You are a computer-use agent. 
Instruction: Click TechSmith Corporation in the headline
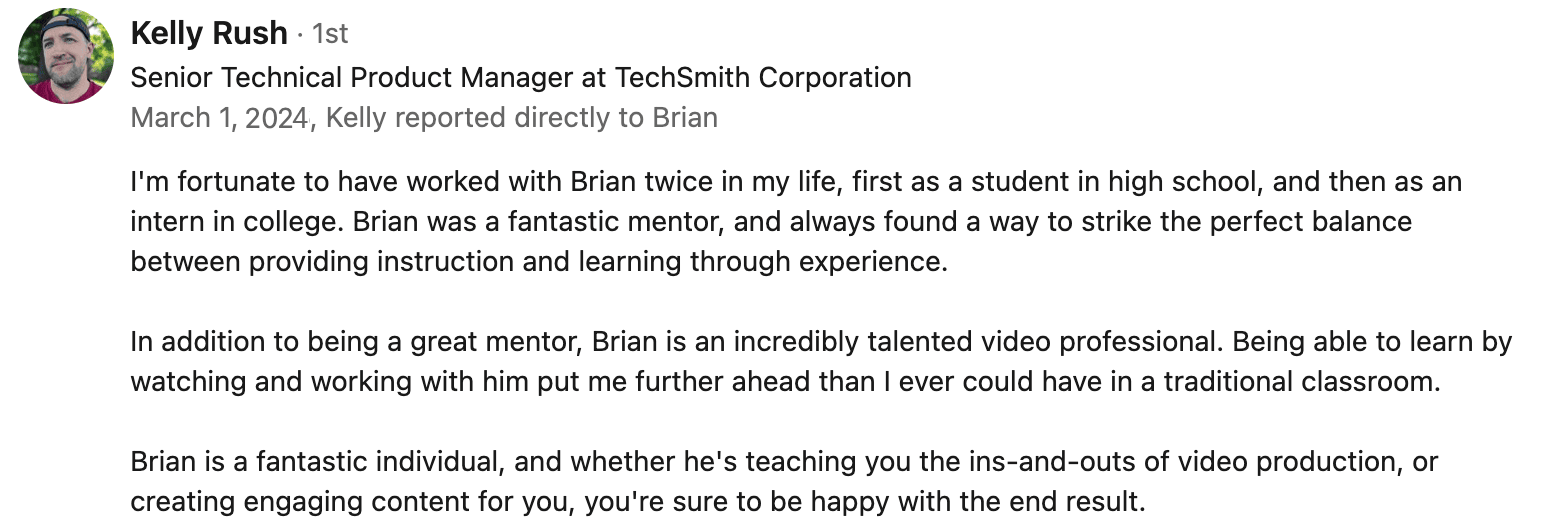tap(762, 77)
